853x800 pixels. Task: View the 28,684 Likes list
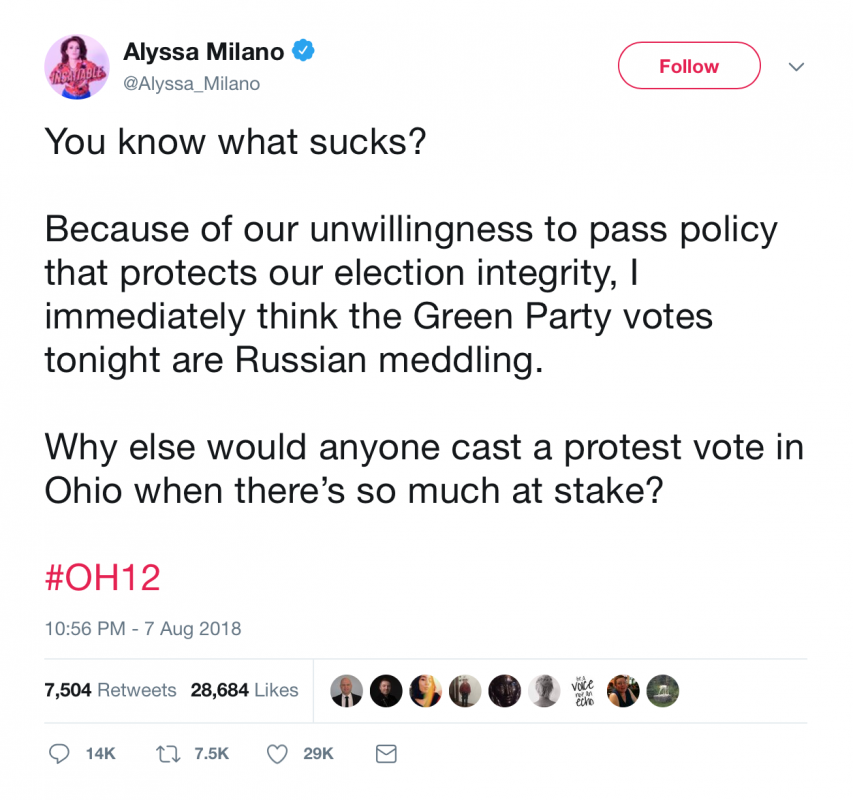[x=244, y=690]
